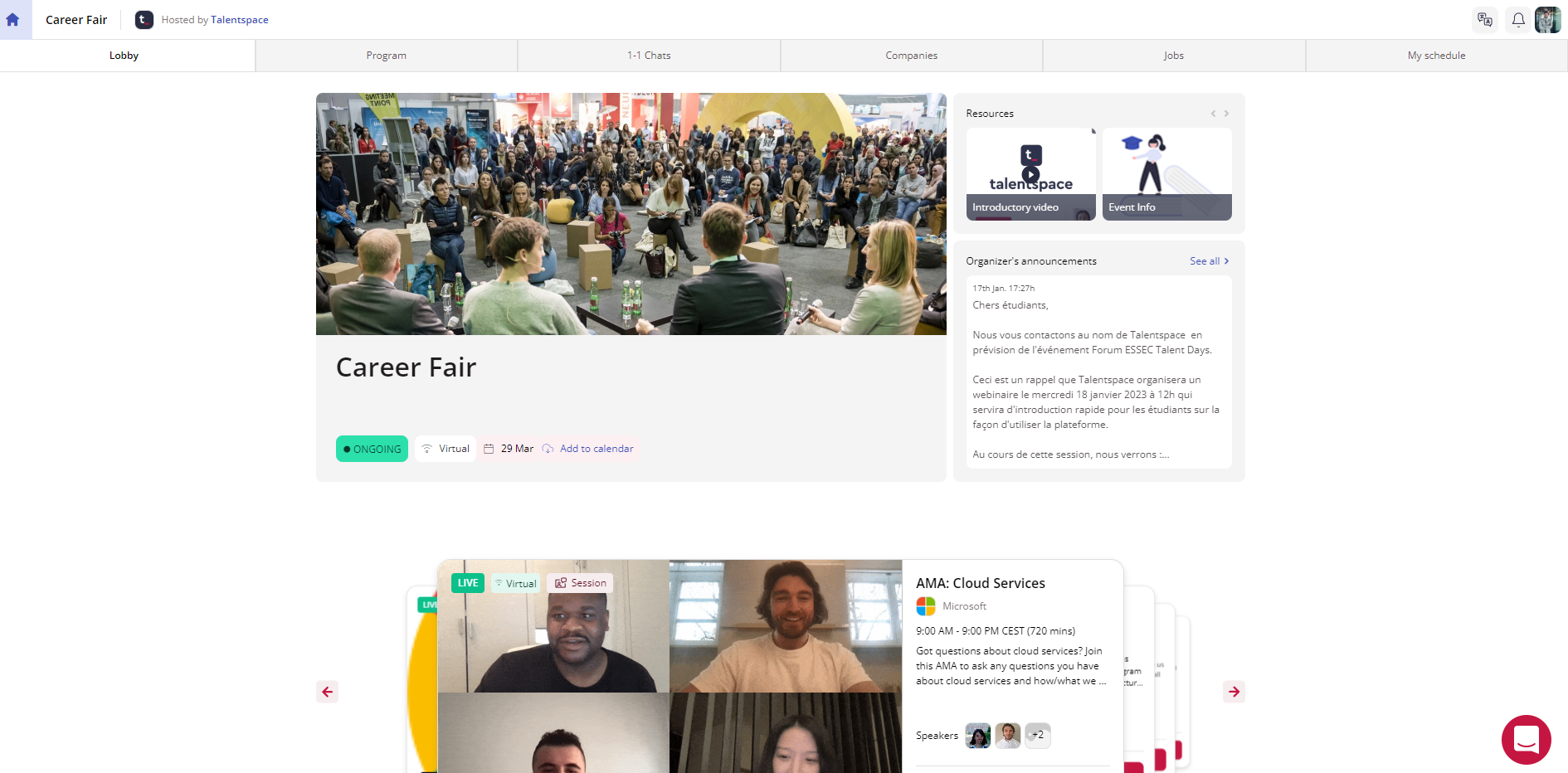The width and height of the screenshot is (1568, 773).
Task: Show the +2 additional speakers
Action: (1038, 736)
